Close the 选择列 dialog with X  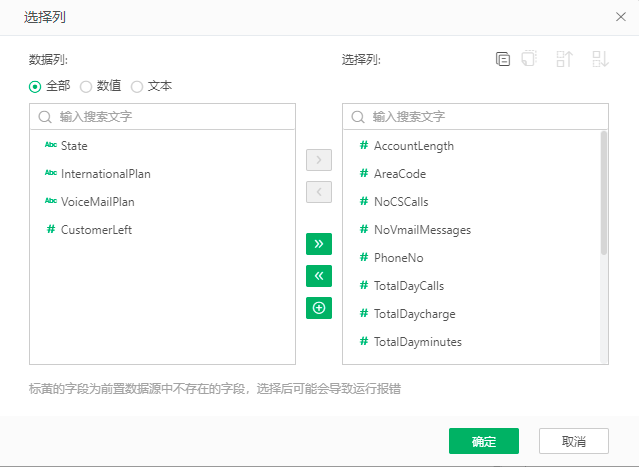(620, 17)
